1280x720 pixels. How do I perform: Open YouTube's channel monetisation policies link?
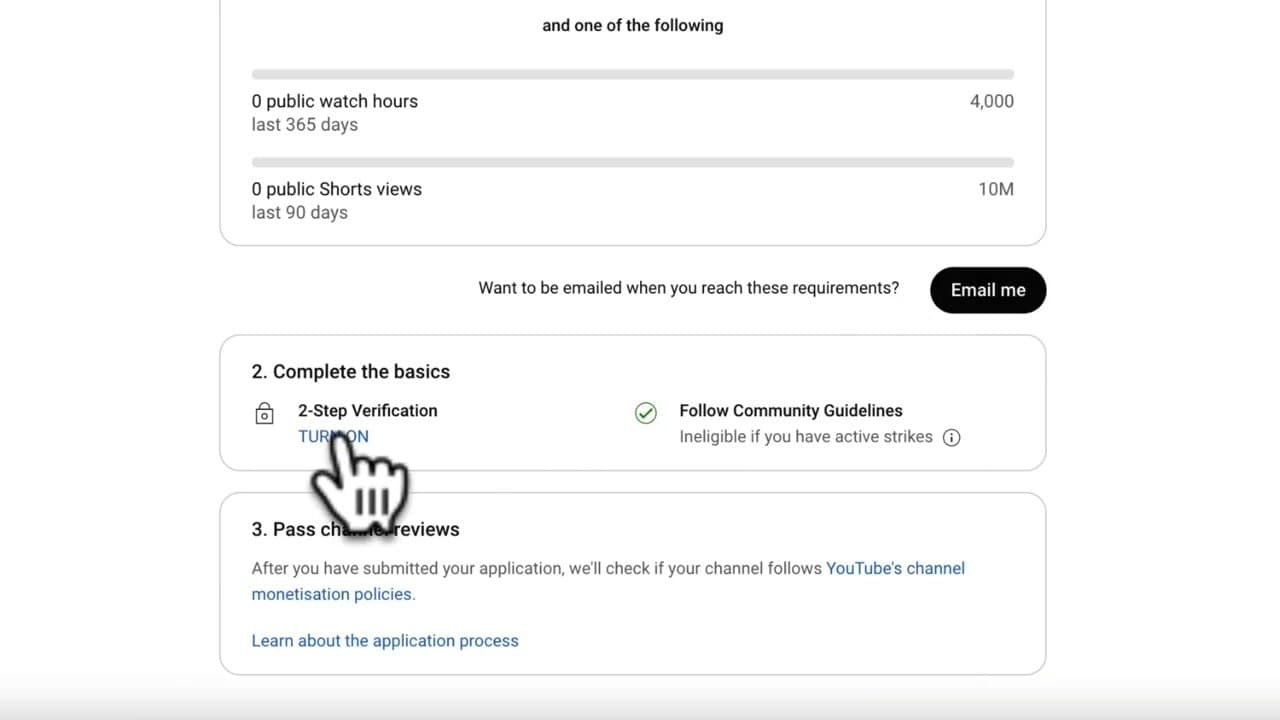point(895,568)
